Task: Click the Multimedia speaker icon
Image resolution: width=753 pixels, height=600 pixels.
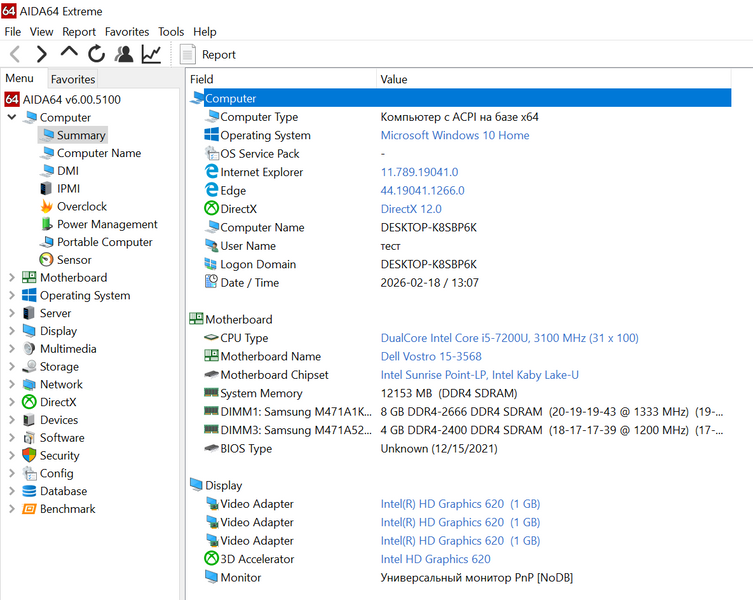Action: click(x=29, y=349)
